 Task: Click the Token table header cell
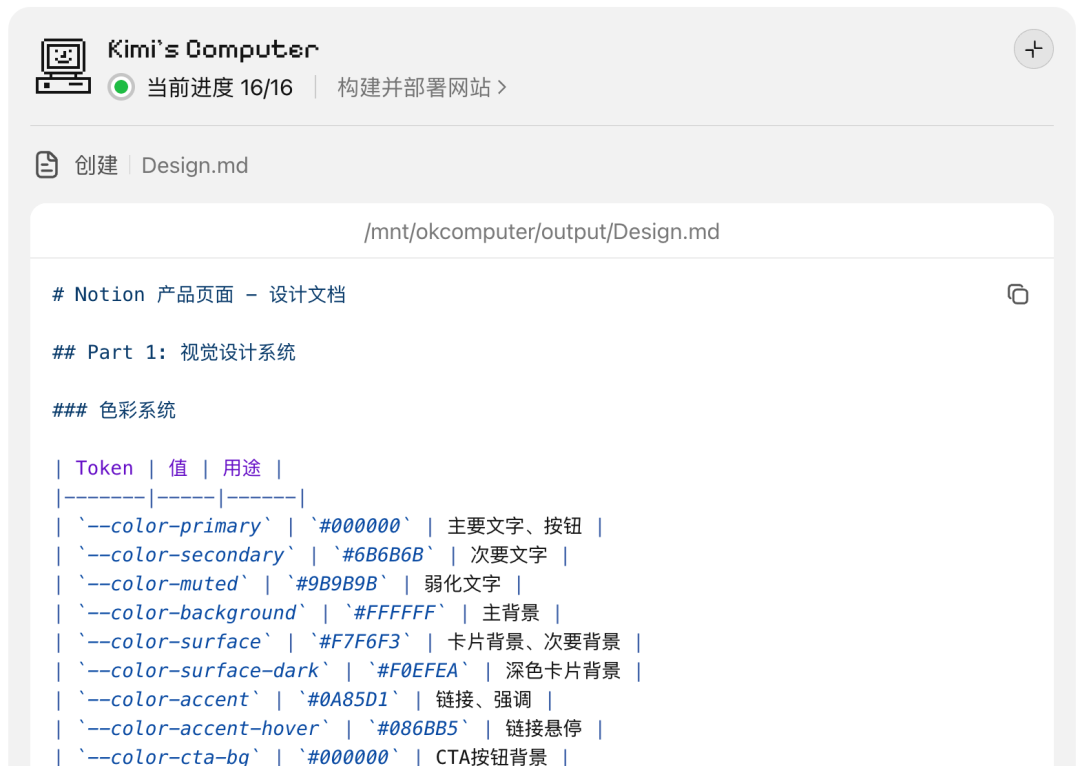coord(104,468)
